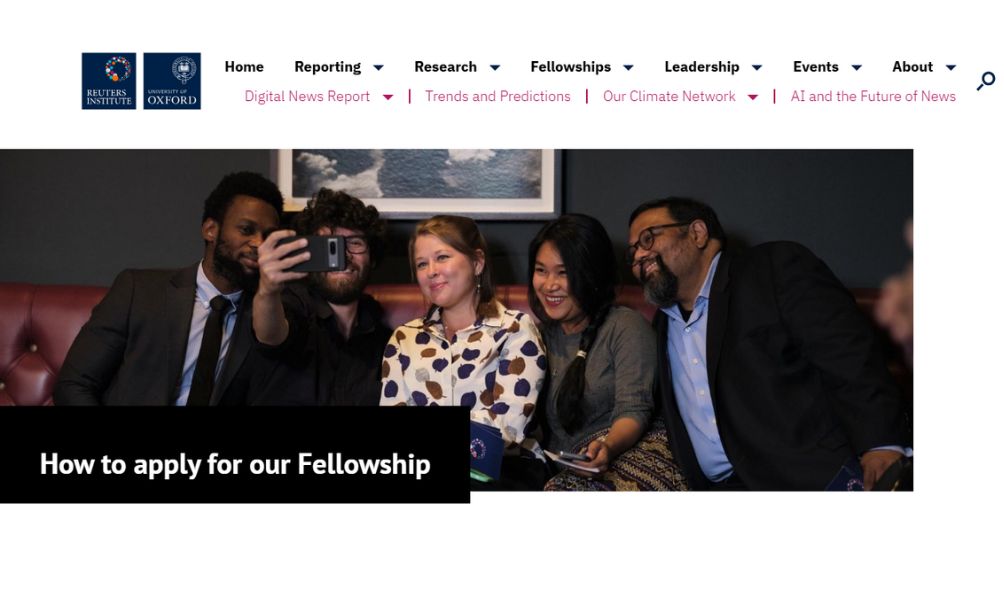Visit AI and the Future of News

873,97
